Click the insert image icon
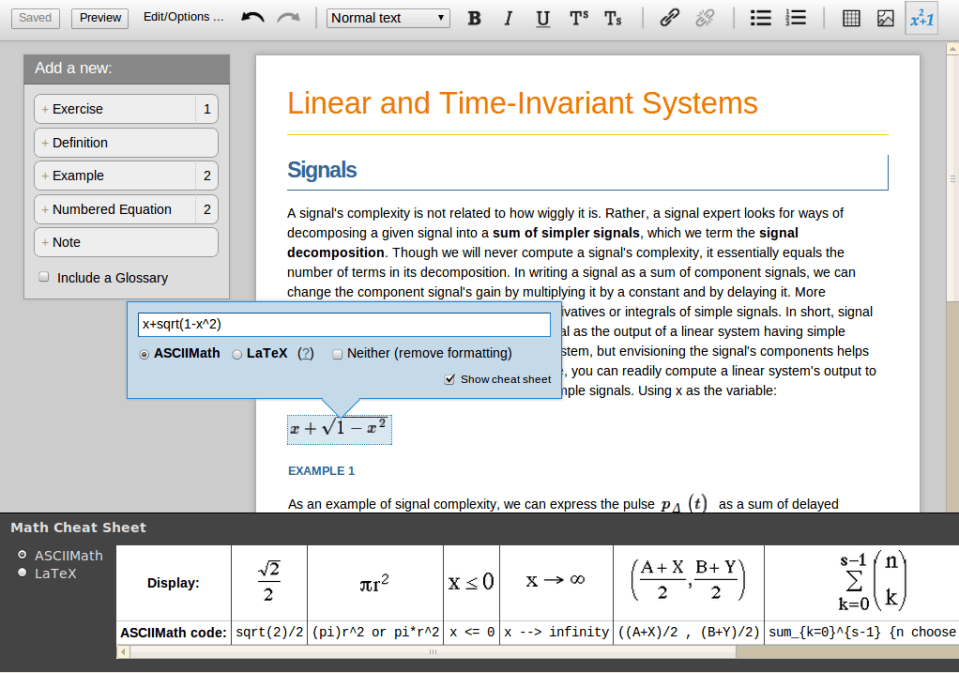 click(885, 18)
